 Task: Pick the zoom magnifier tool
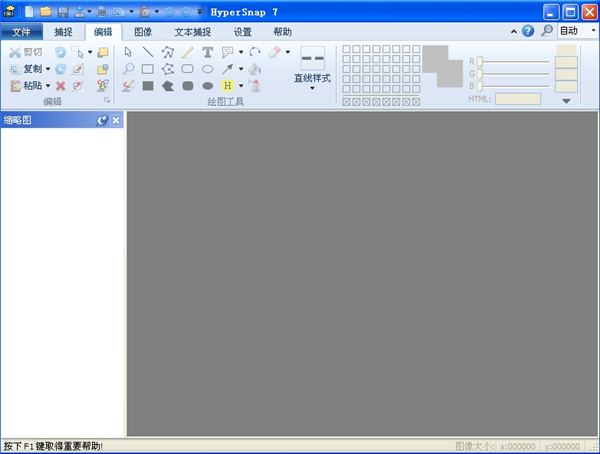point(128,69)
